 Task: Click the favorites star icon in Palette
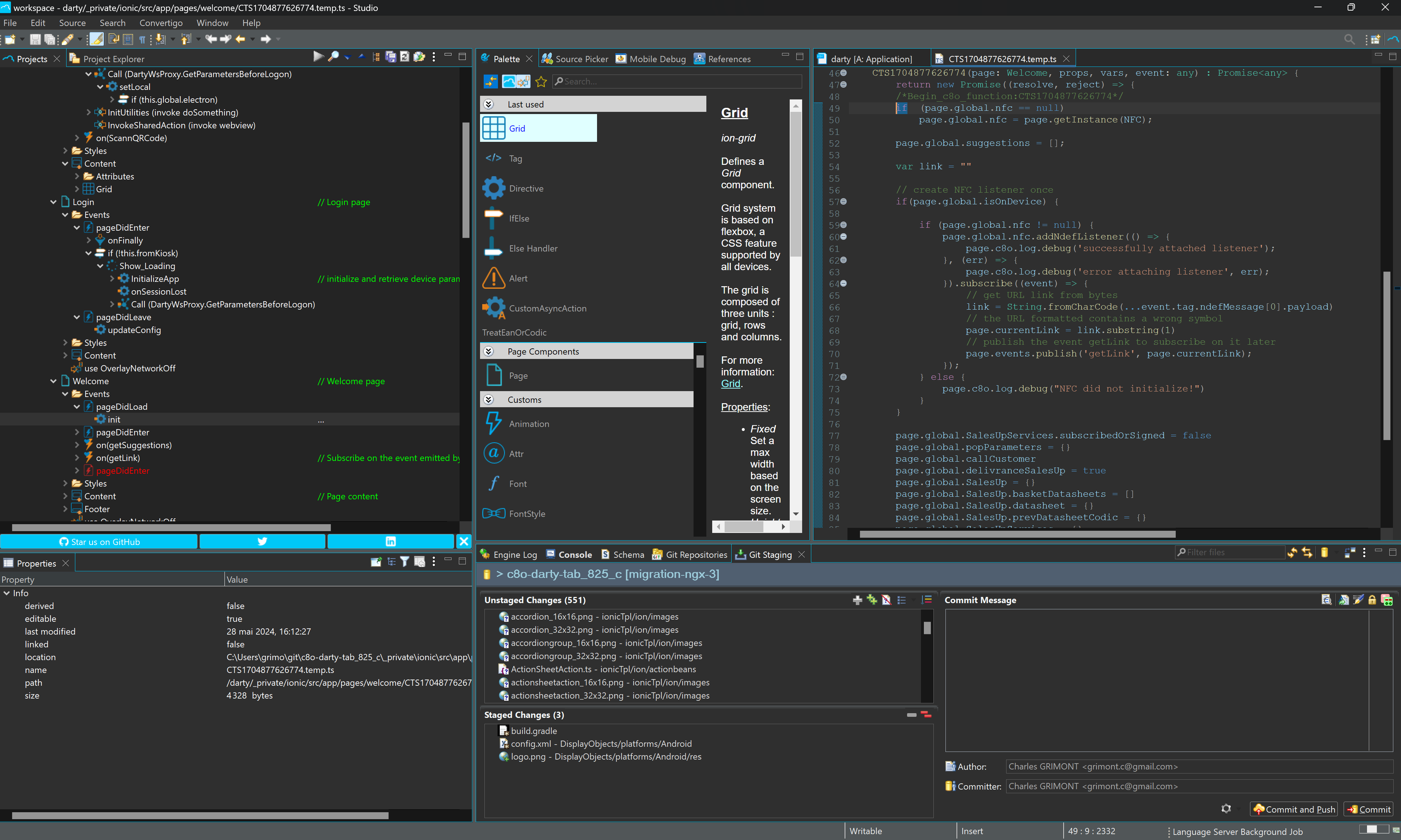tap(541, 82)
